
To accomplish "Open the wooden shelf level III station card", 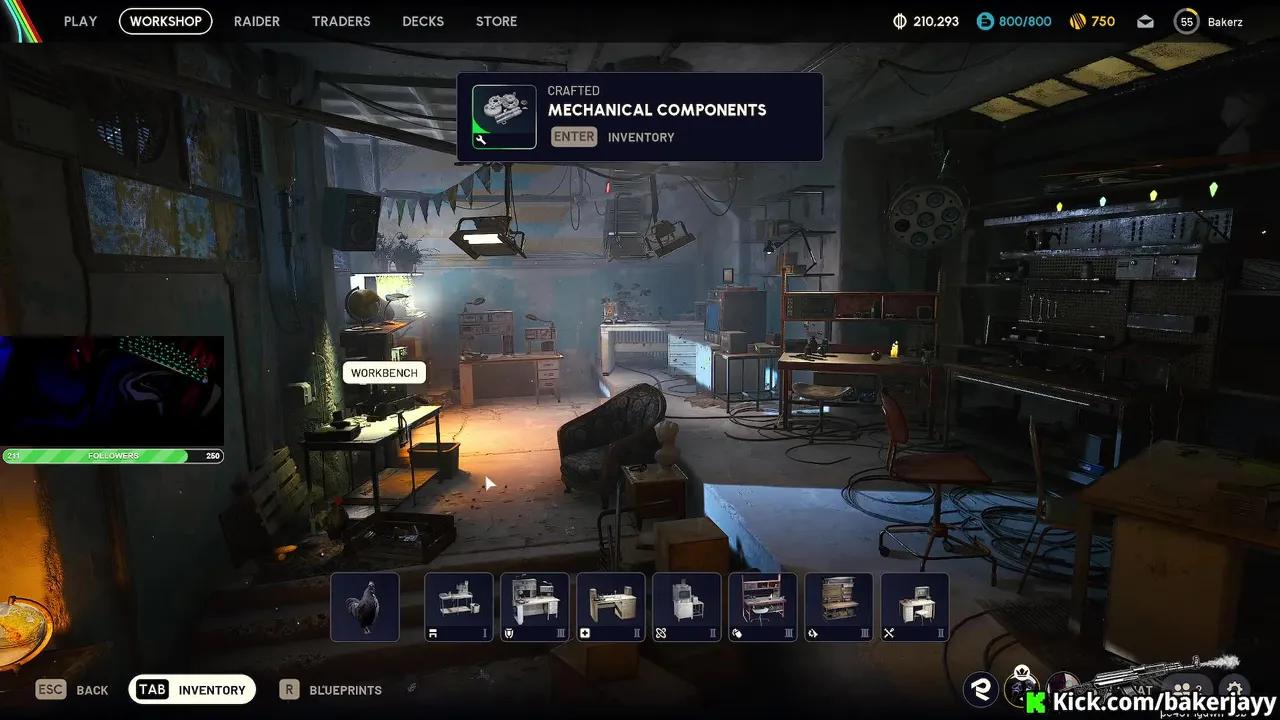I will tap(839, 607).
